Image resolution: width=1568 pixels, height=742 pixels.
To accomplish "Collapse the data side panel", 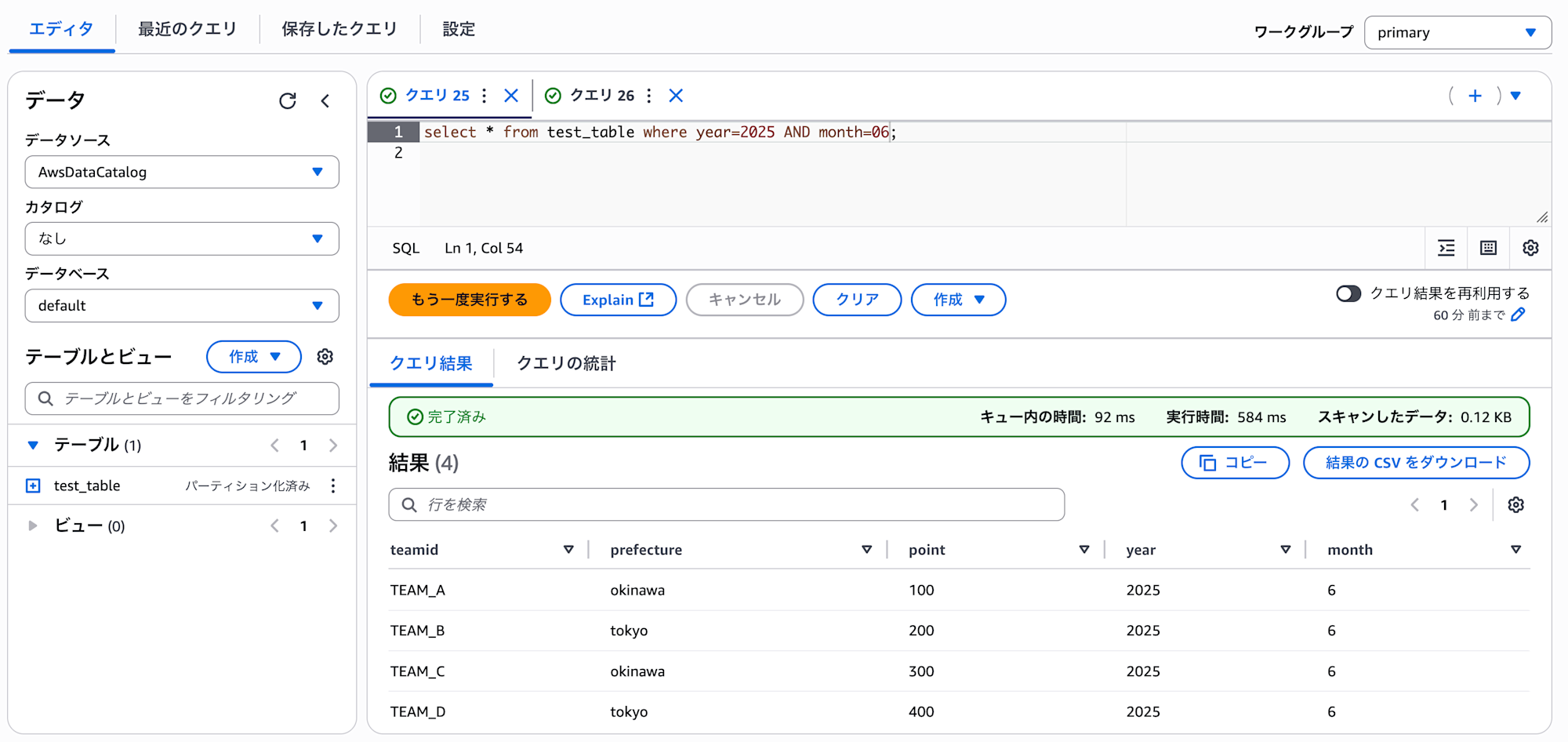I will coord(325,100).
